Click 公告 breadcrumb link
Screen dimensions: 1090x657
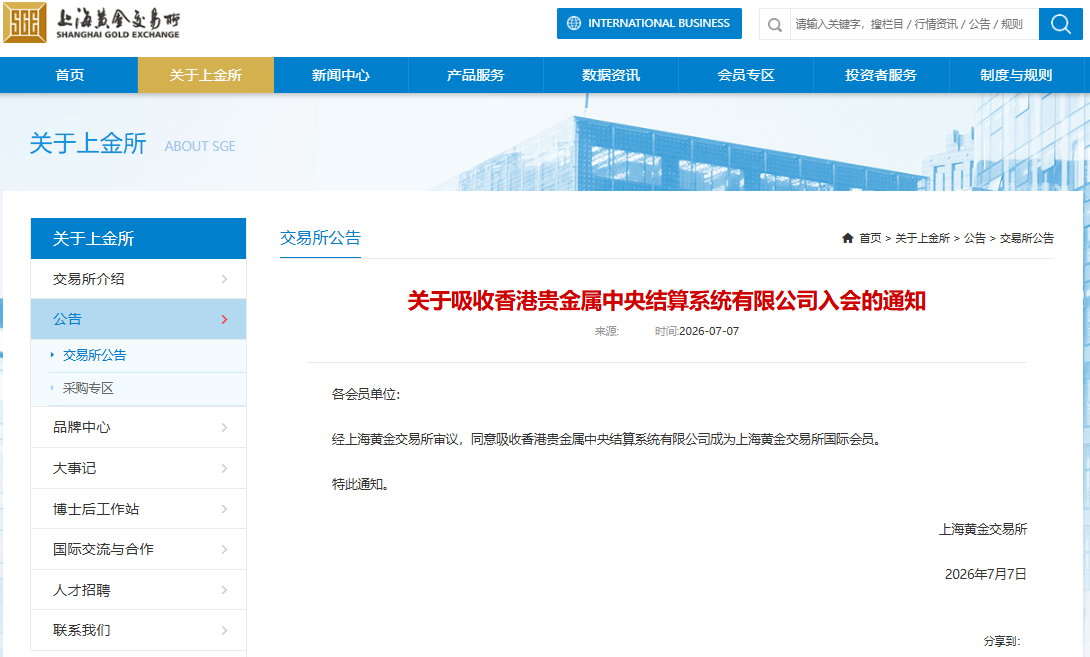975,238
